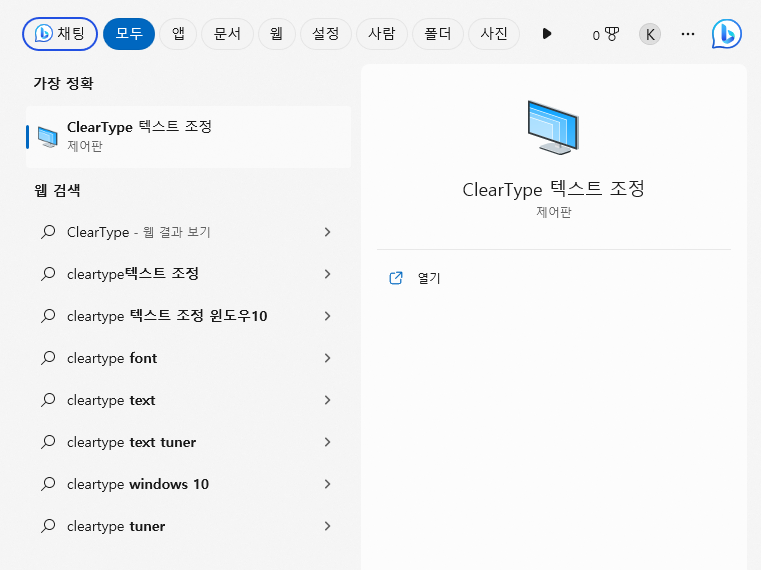Select cleartype font suggestion
Screen dimensions: 761x570
point(188,358)
